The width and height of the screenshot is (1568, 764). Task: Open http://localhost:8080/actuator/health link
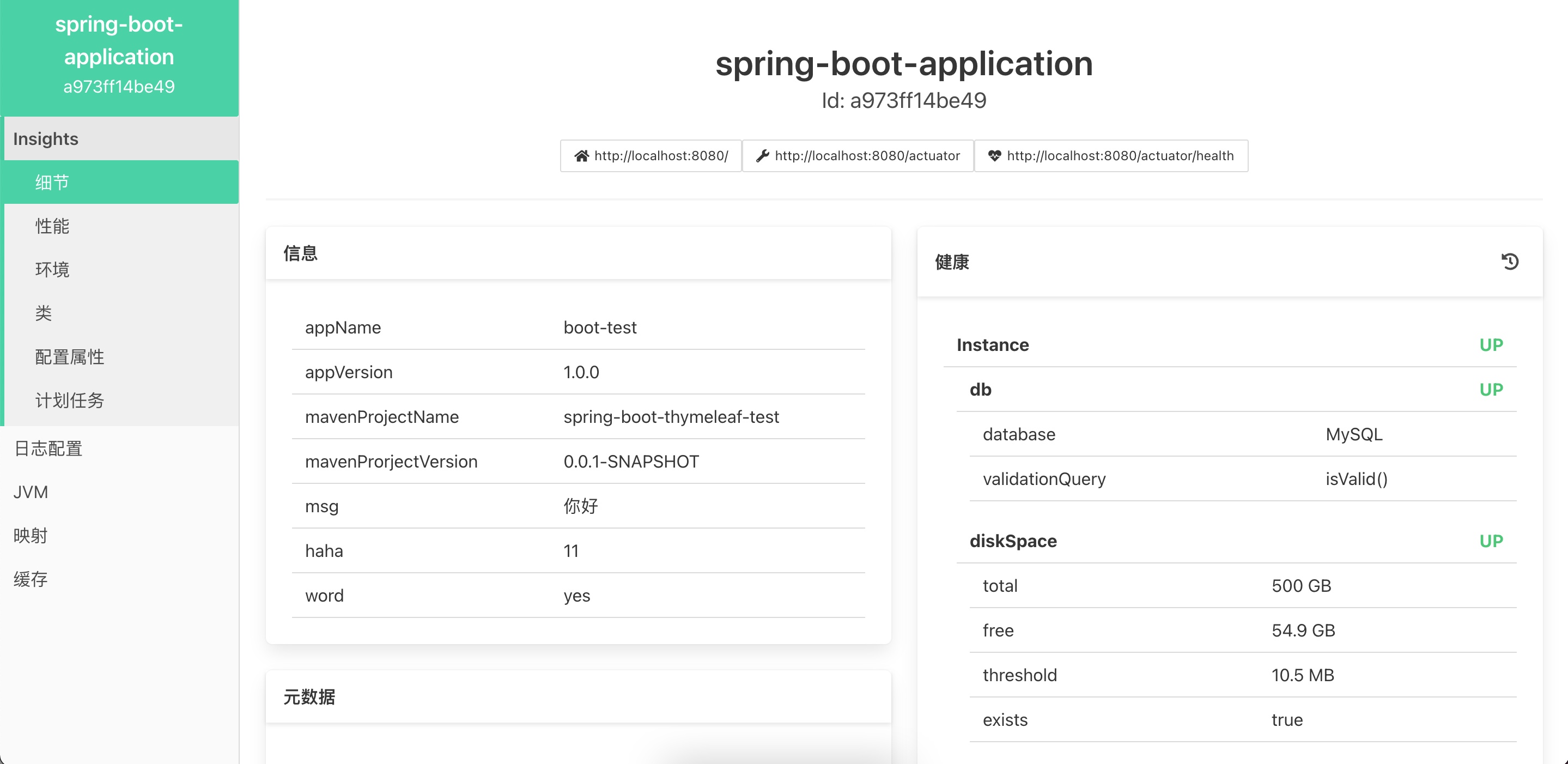pos(1120,156)
